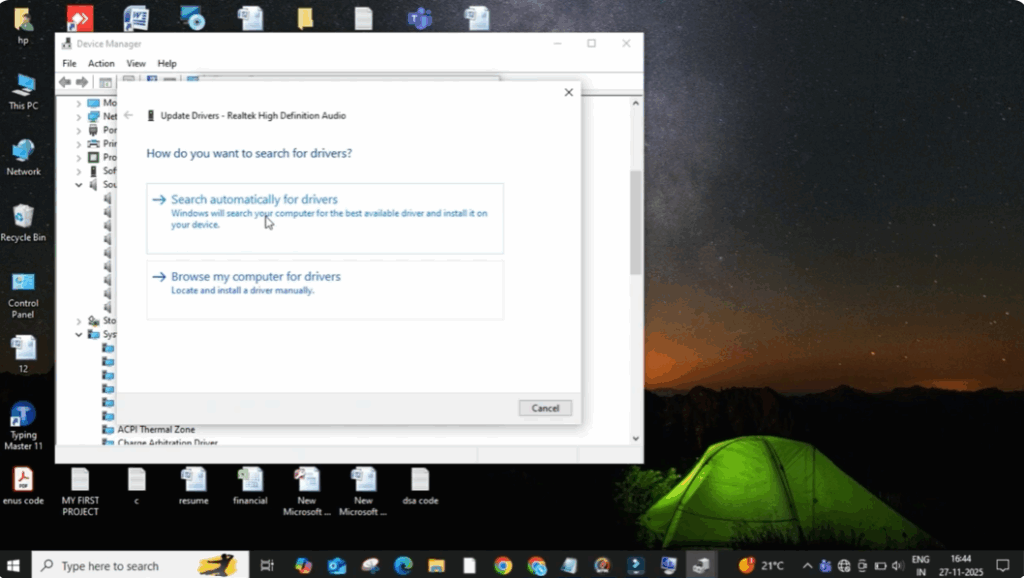Image resolution: width=1024 pixels, height=578 pixels.
Task: Open the View menu in Device Manager
Action: pos(136,62)
